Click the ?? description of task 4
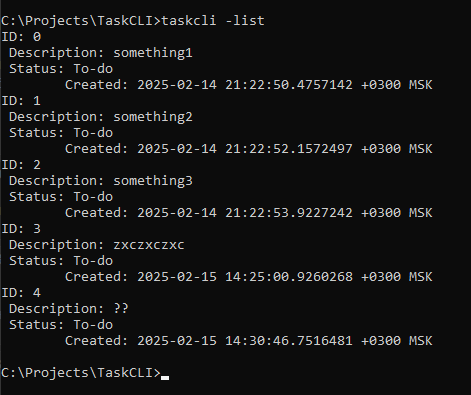The width and height of the screenshot is (471, 395). click(x=121, y=308)
